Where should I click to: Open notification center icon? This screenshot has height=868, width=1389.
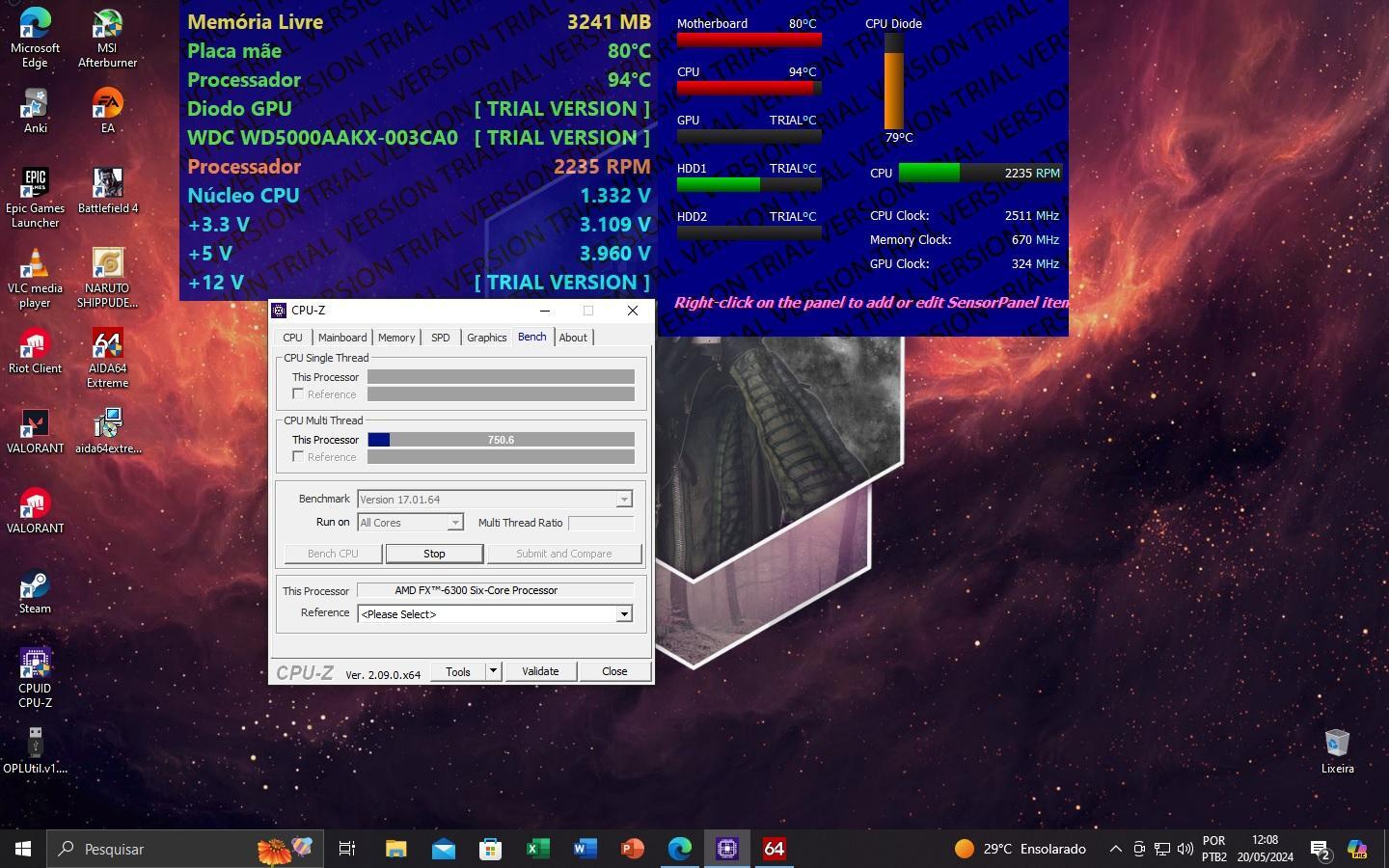[1321, 849]
